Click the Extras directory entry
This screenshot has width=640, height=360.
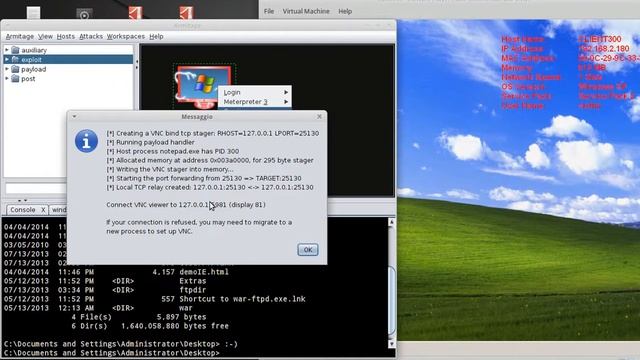193,281
